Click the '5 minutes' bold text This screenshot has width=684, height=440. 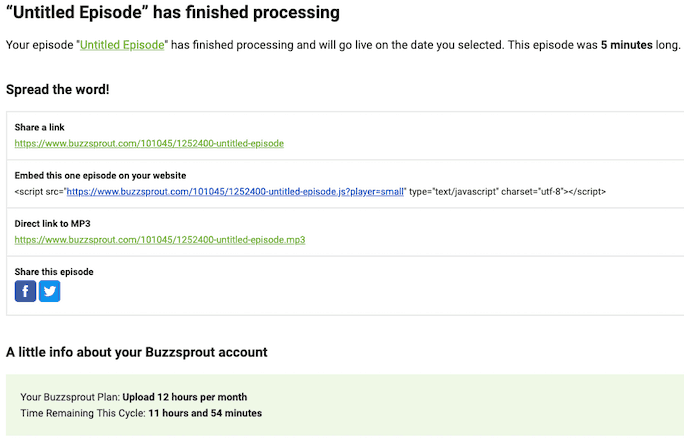[x=626, y=45]
